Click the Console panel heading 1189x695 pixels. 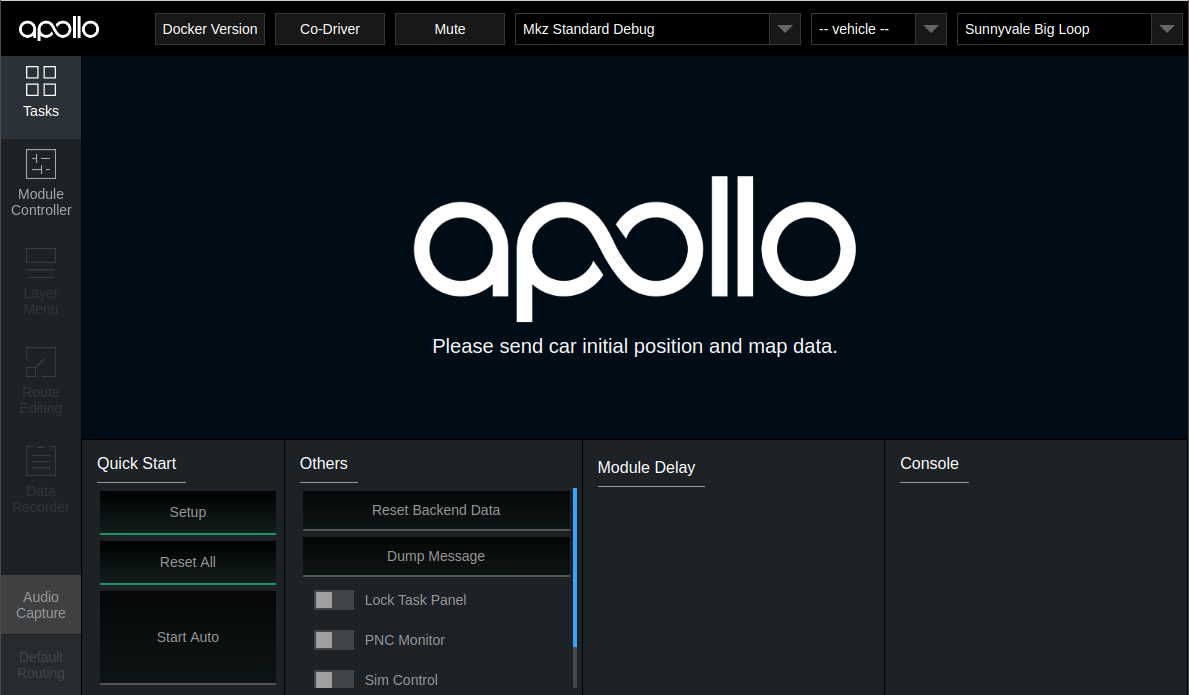pyautogui.click(x=929, y=463)
